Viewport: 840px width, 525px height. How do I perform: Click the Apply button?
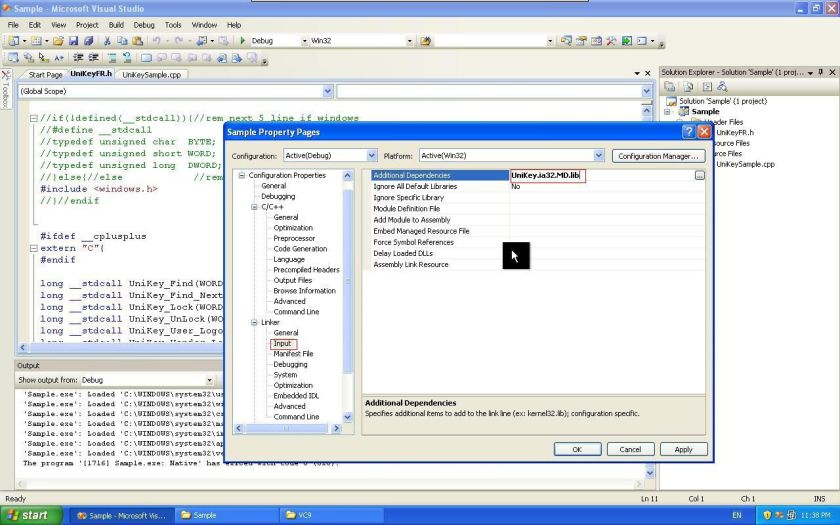click(x=684, y=449)
